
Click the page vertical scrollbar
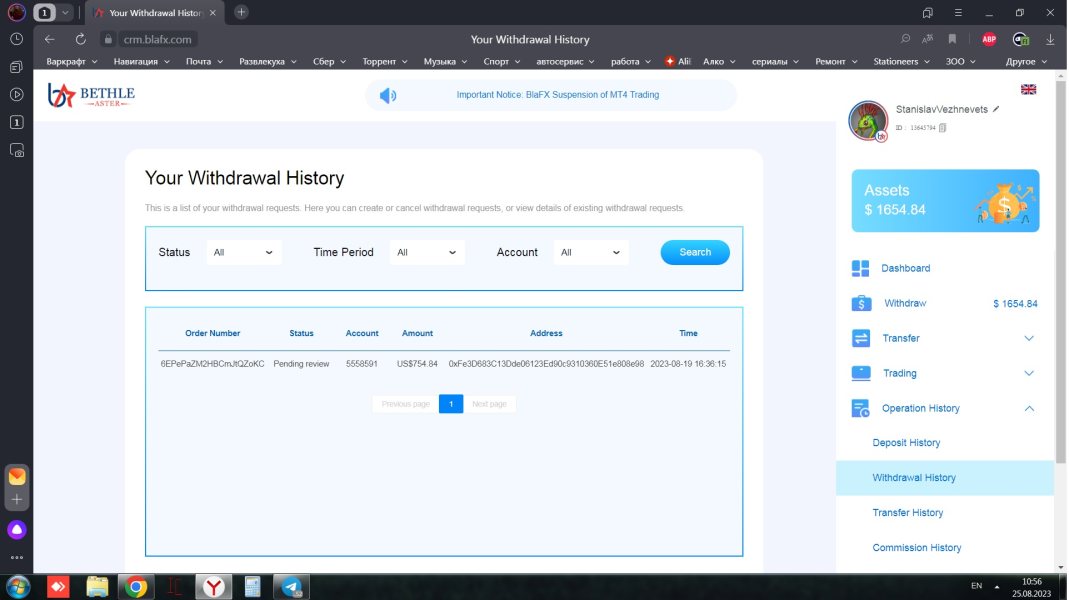[x=1061, y=273]
